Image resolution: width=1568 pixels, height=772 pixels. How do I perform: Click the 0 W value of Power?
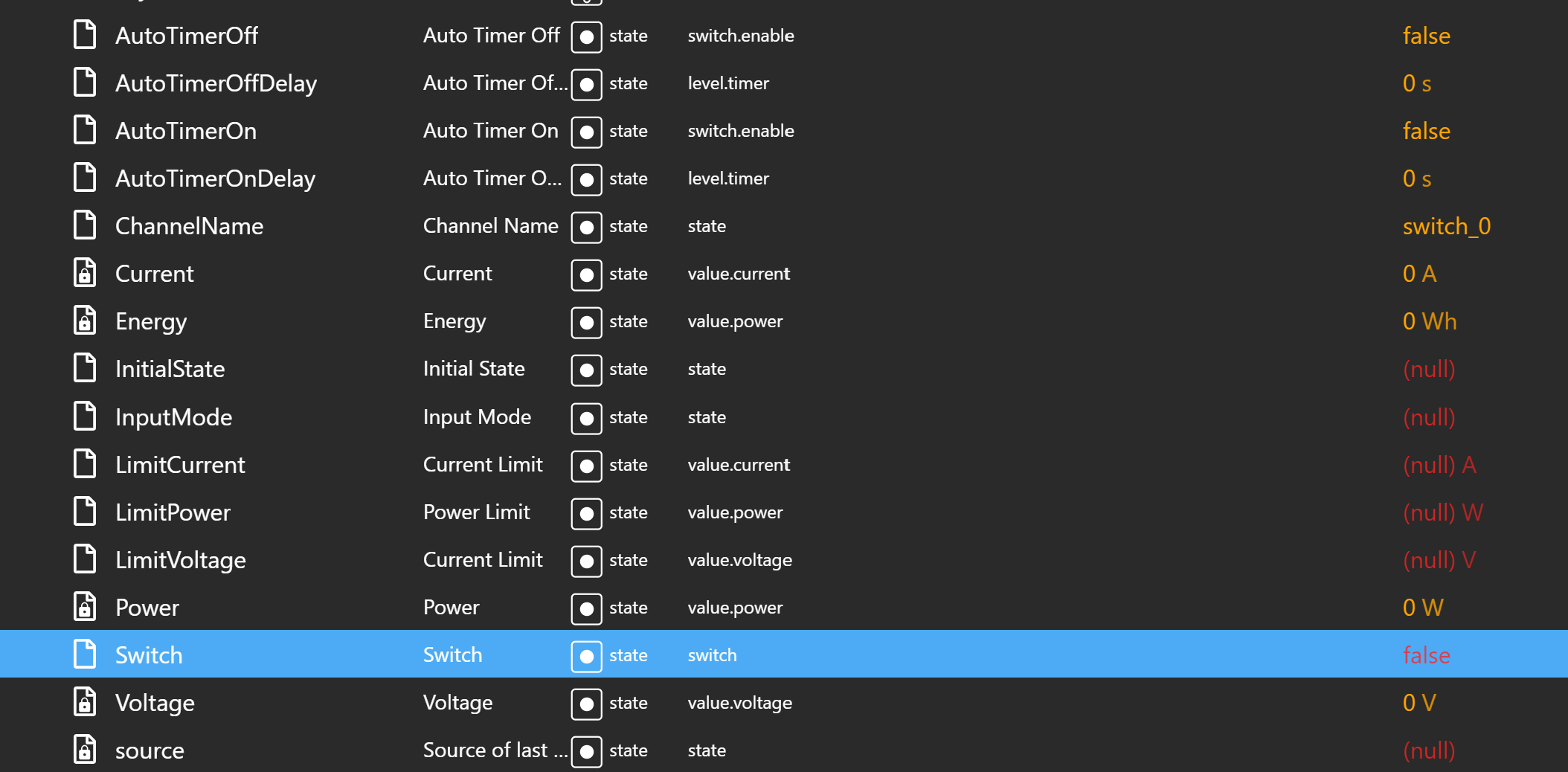[1422, 607]
